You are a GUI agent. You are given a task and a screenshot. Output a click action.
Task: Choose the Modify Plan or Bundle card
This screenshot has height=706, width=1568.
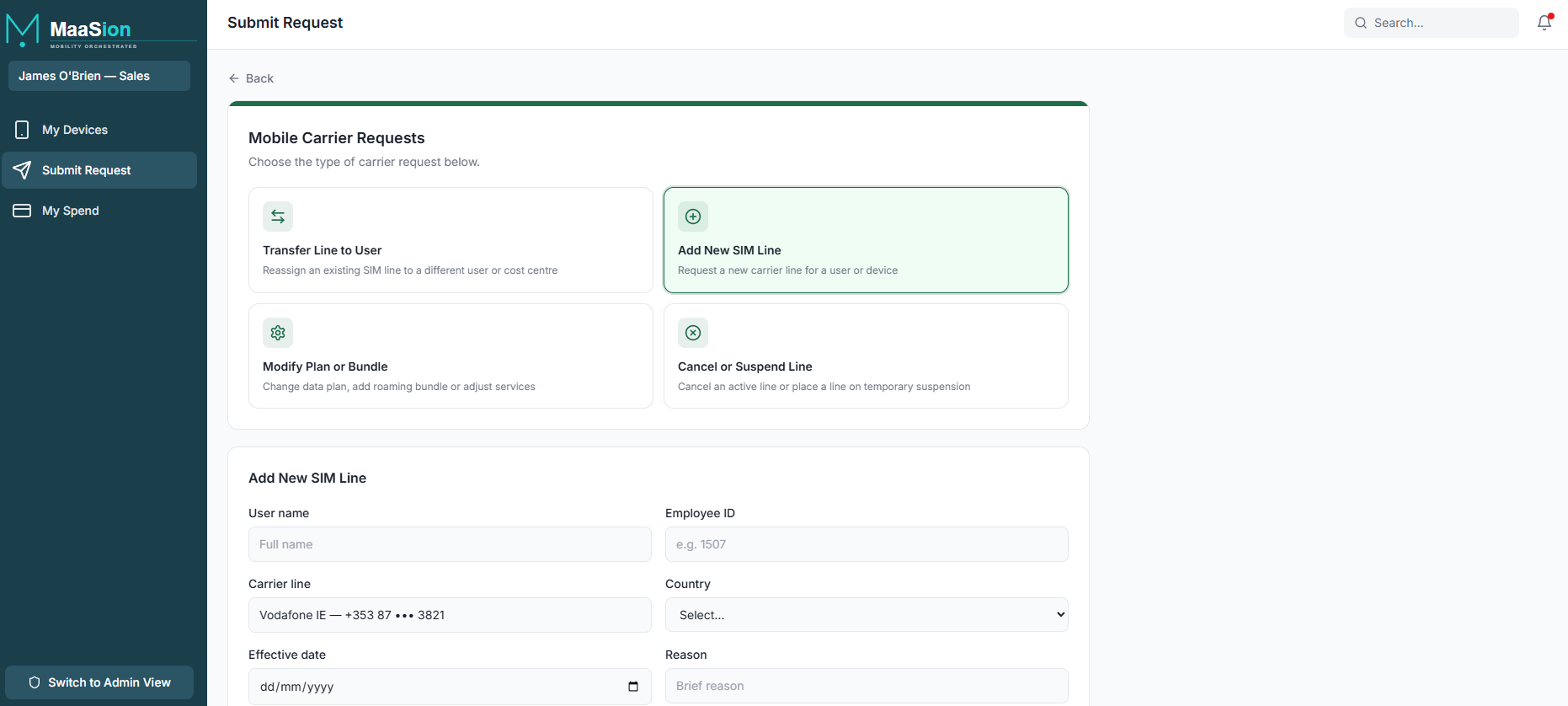tap(451, 356)
